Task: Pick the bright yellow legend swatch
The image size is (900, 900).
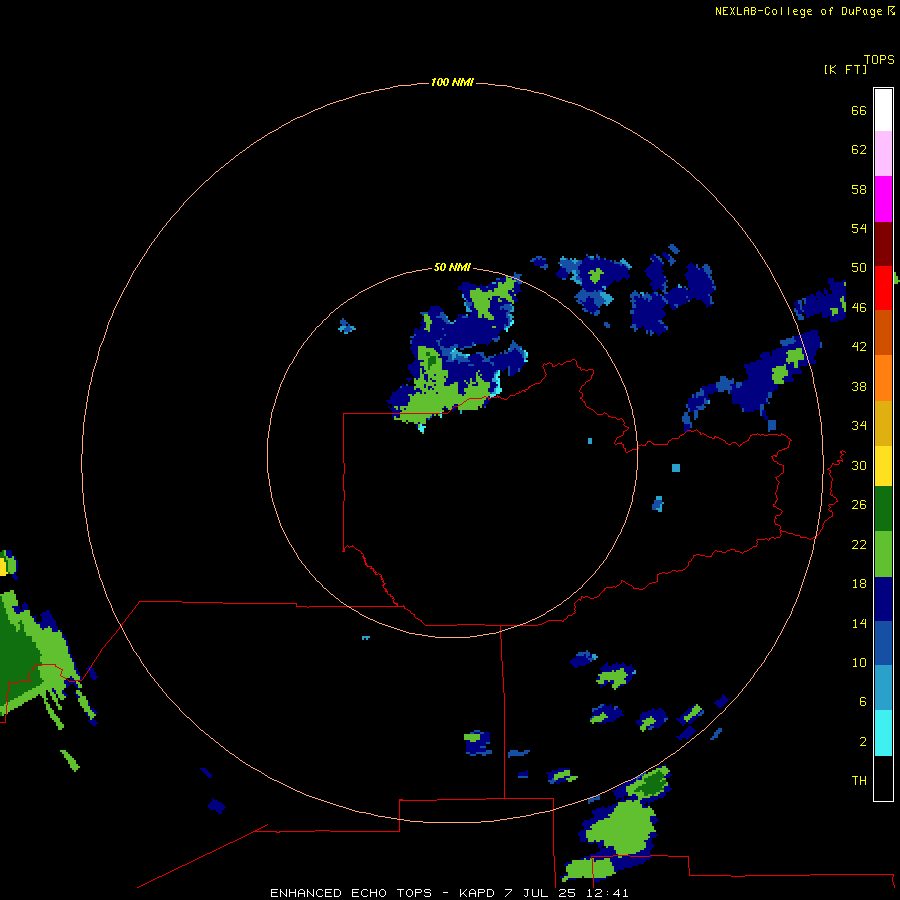Action: [883, 466]
